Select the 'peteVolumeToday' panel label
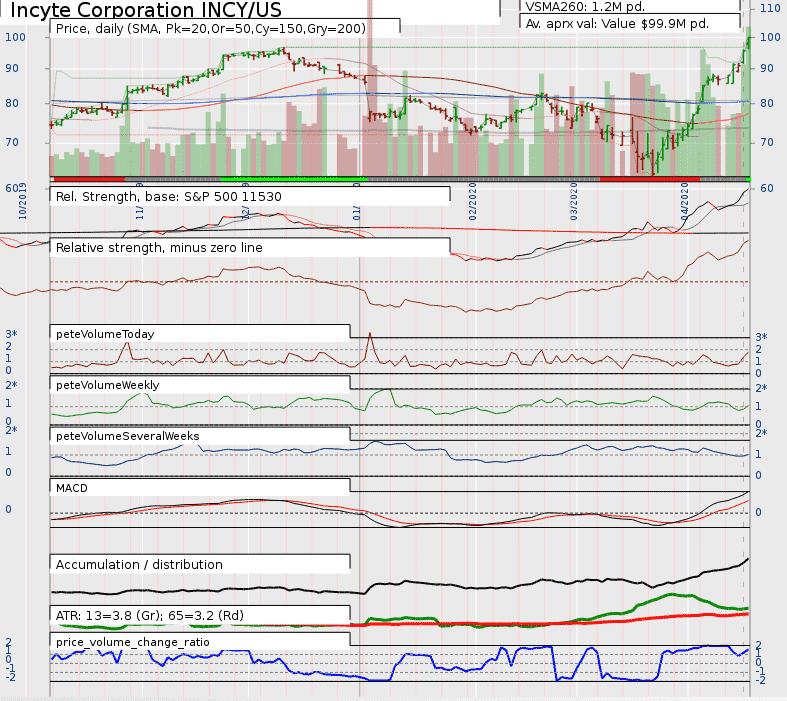 point(105,334)
